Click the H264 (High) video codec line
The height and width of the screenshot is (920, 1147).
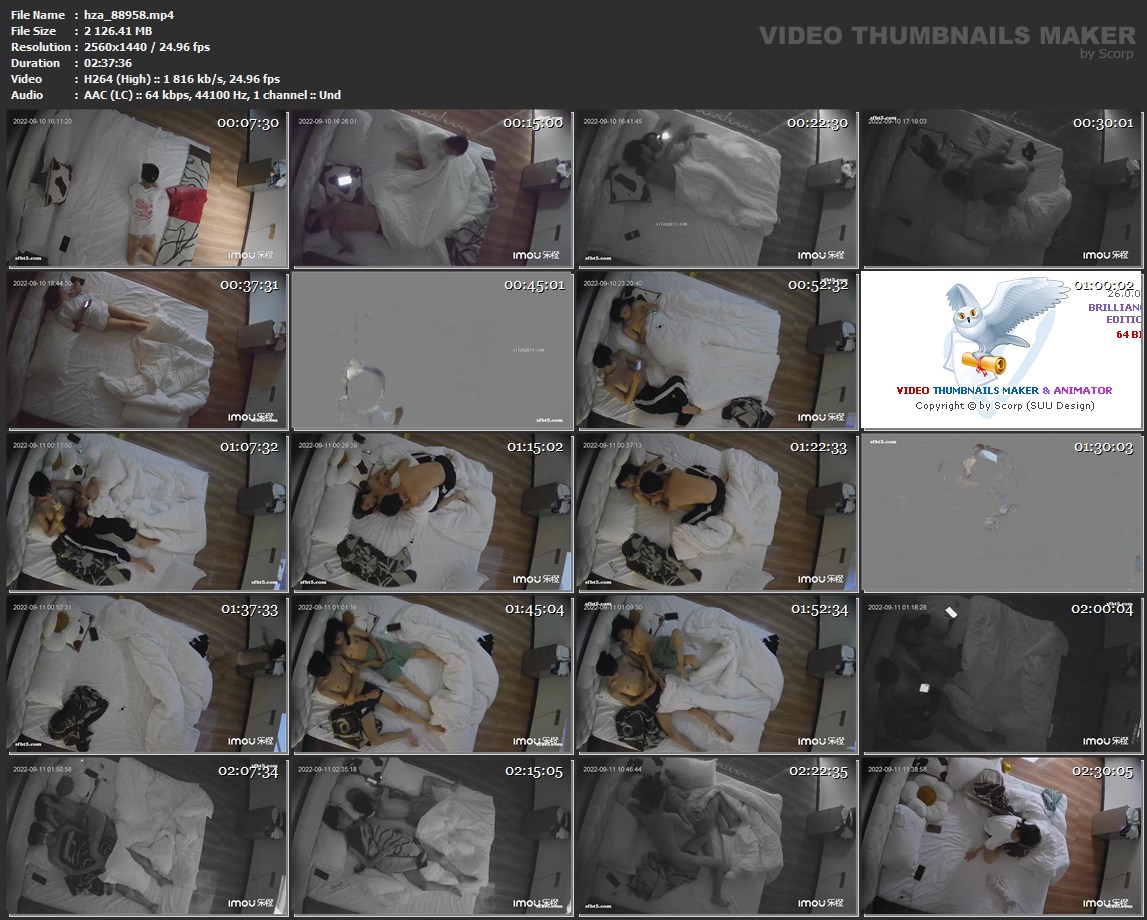click(x=182, y=79)
